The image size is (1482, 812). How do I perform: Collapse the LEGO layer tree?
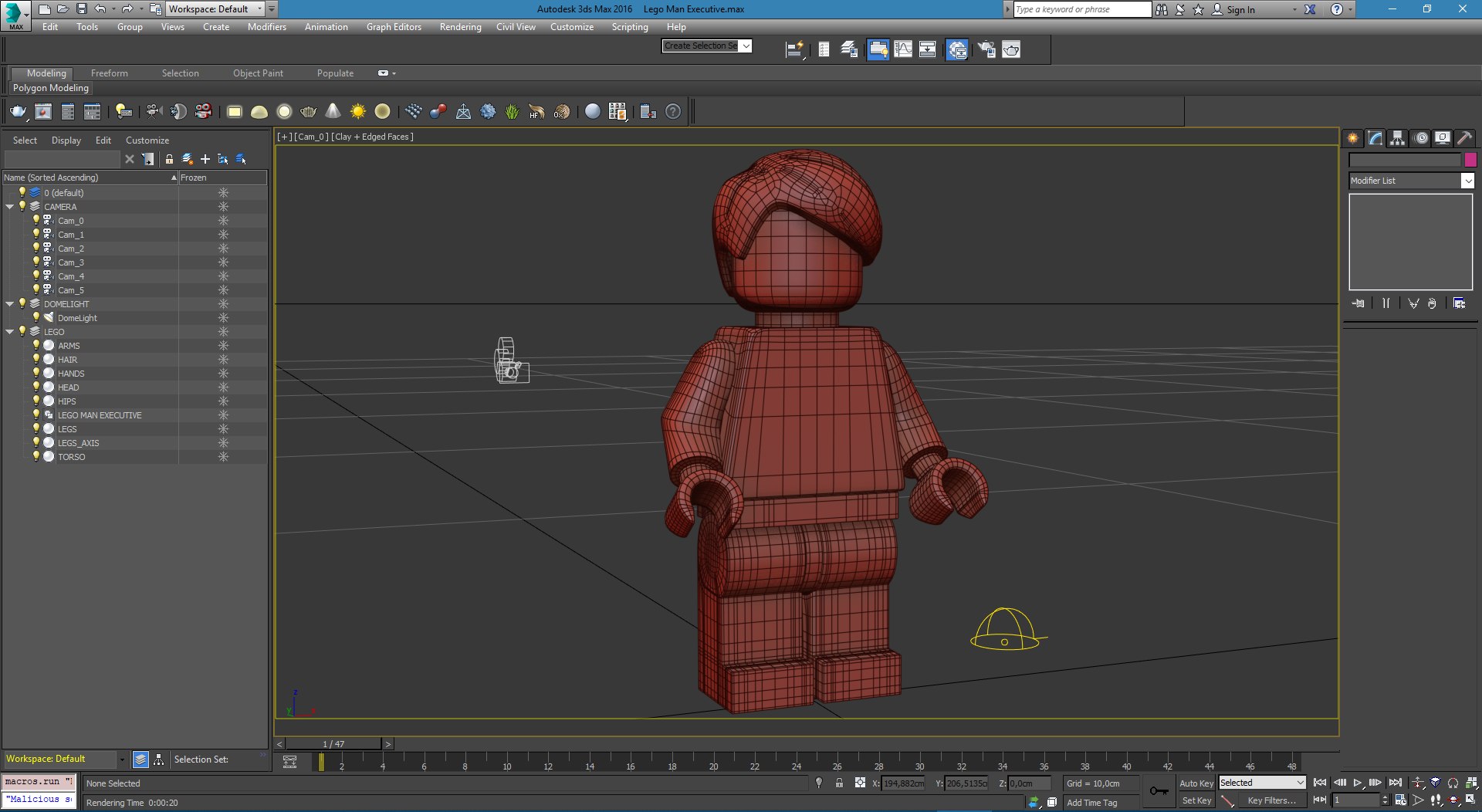[x=9, y=332]
